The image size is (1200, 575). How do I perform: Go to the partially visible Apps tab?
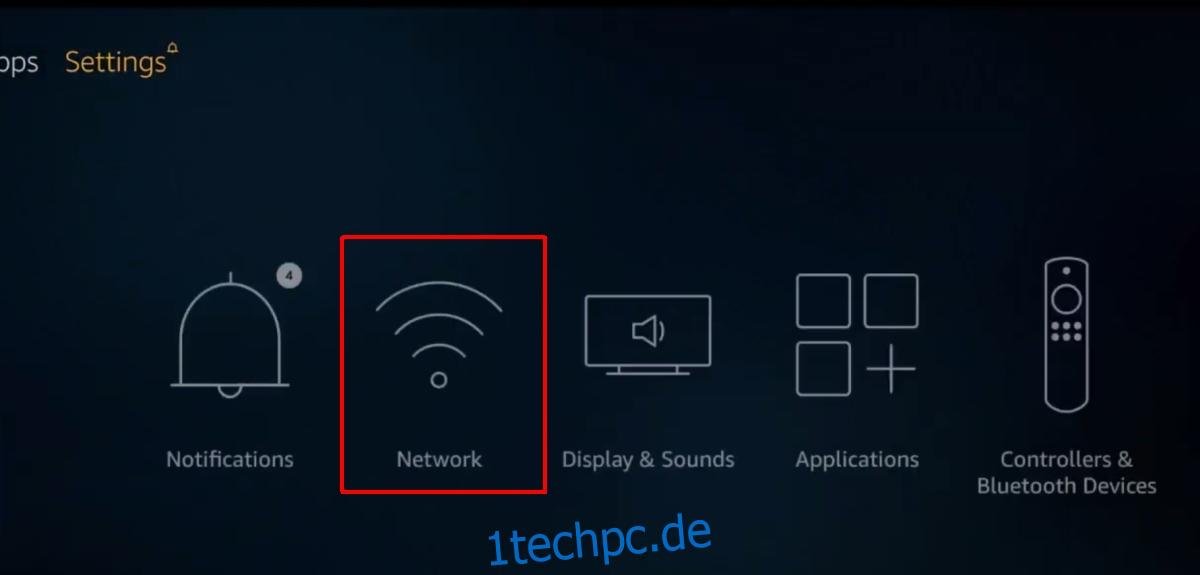point(18,64)
